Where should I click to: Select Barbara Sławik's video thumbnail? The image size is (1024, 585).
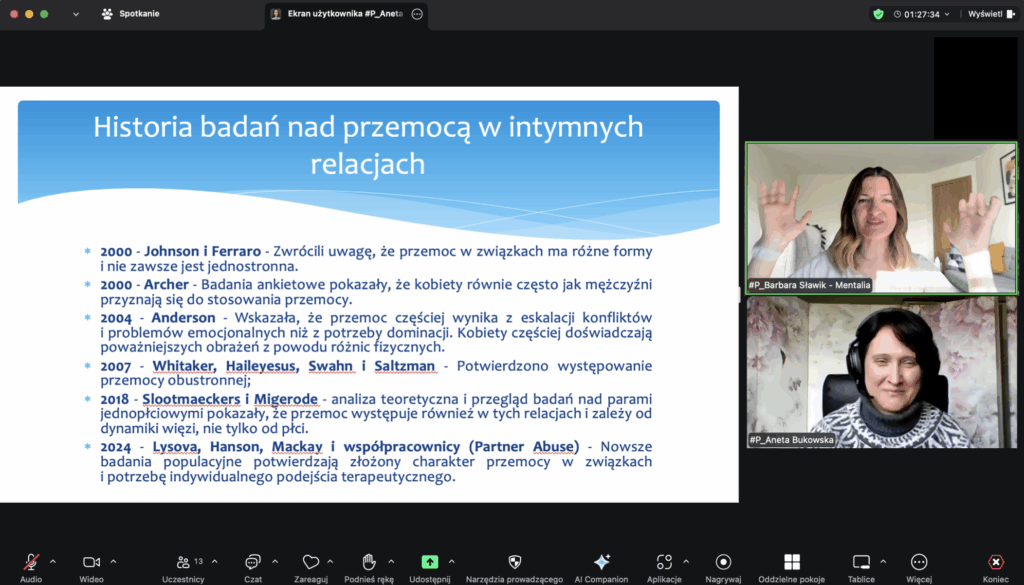881,217
